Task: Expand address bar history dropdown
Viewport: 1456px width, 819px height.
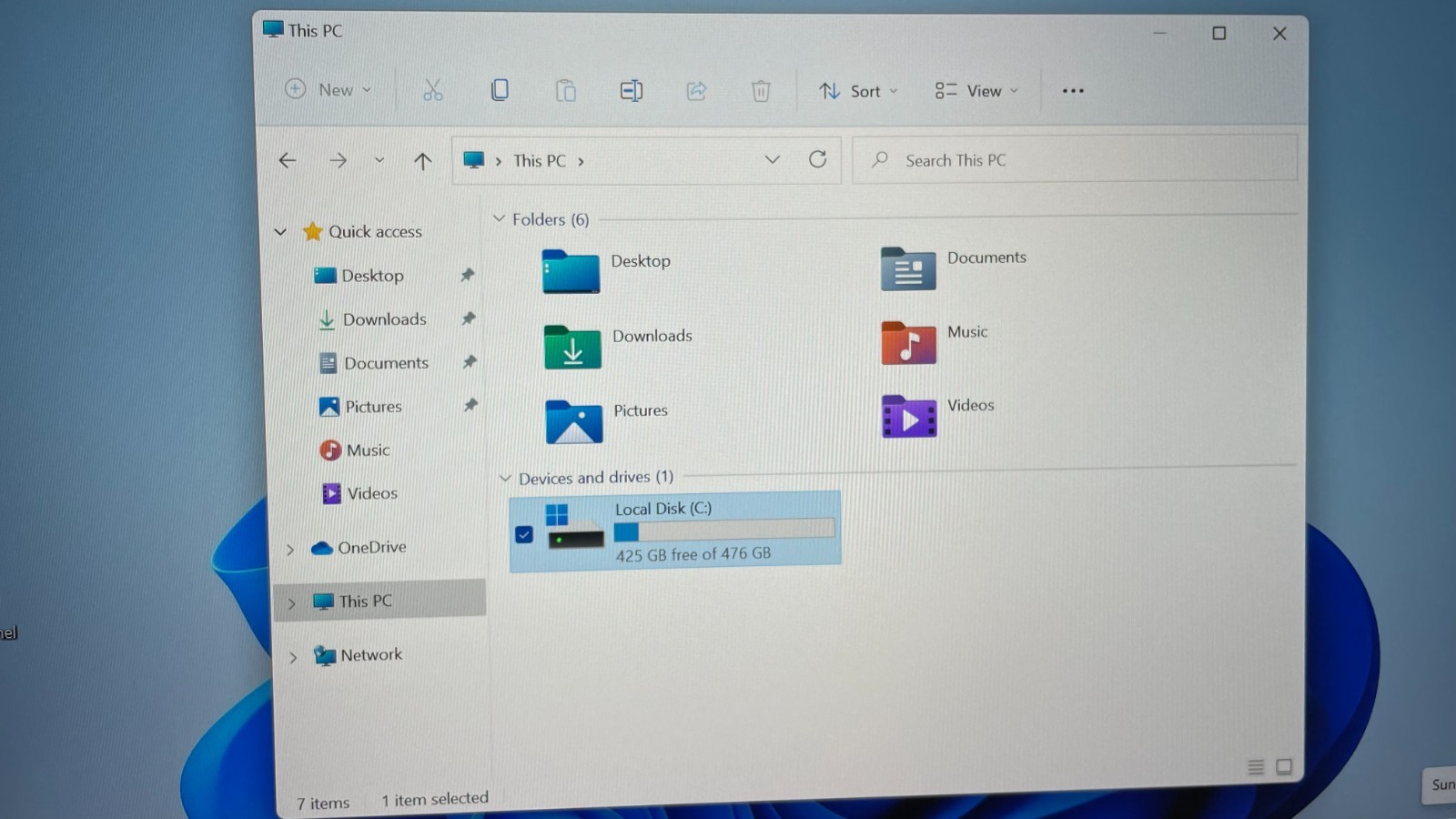Action: (x=773, y=159)
